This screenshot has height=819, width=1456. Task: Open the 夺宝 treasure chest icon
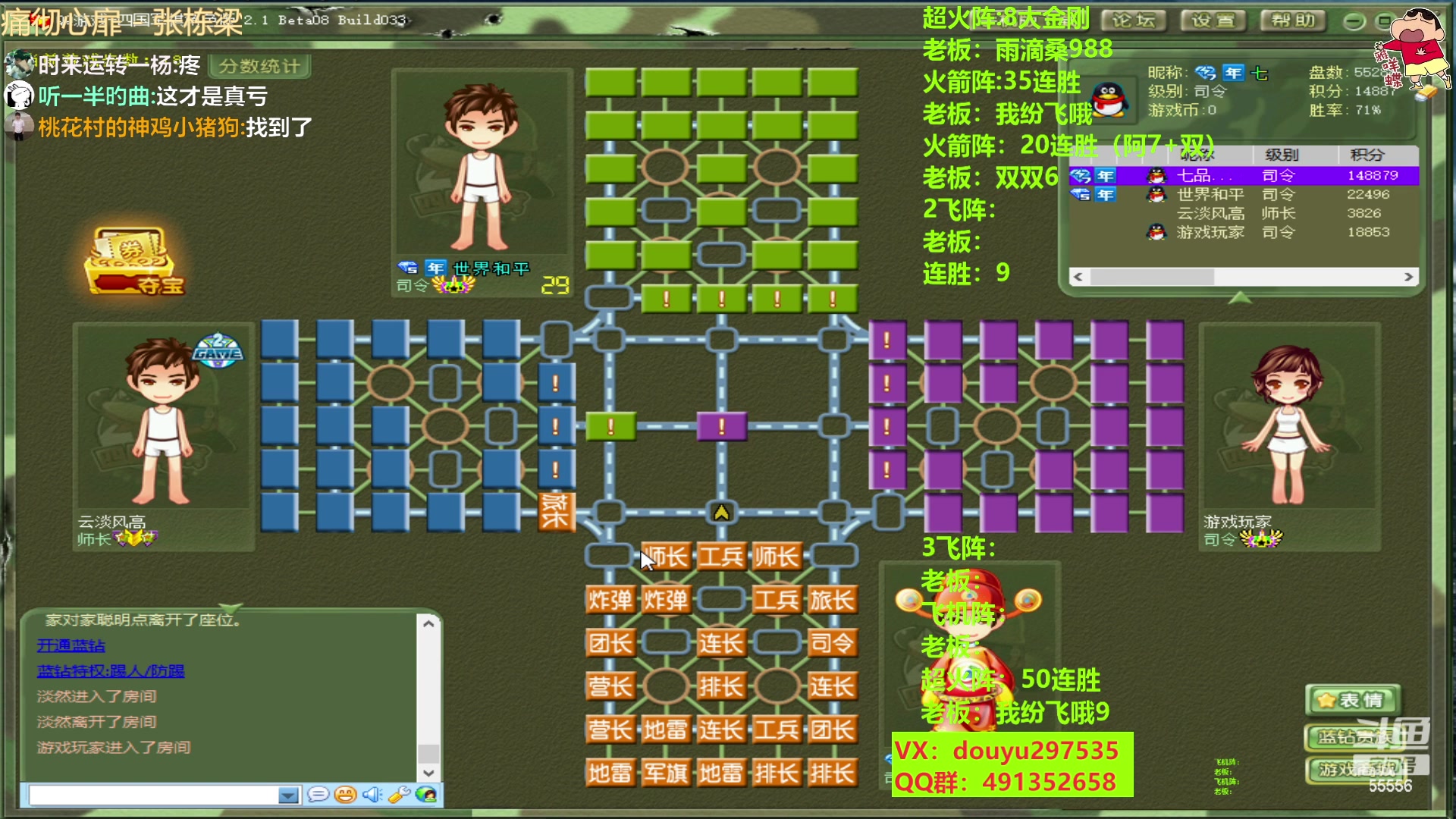tap(135, 260)
